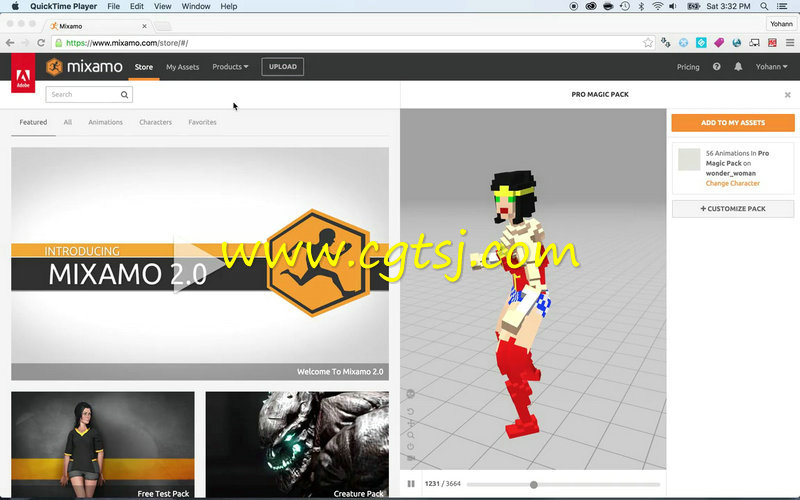Open the Products dropdown menu
The width and height of the screenshot is (800, 500).
230,67
